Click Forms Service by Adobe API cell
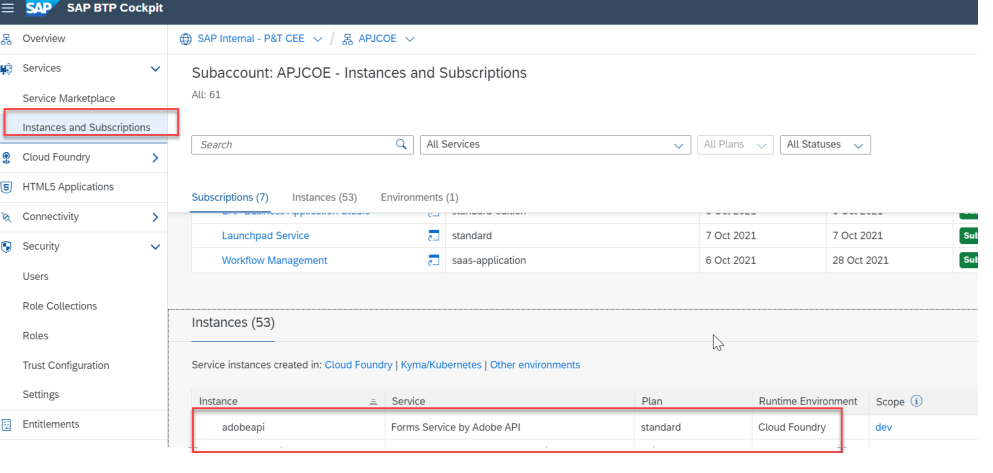This screenshot has width=993, height=473. coord(456,427)
